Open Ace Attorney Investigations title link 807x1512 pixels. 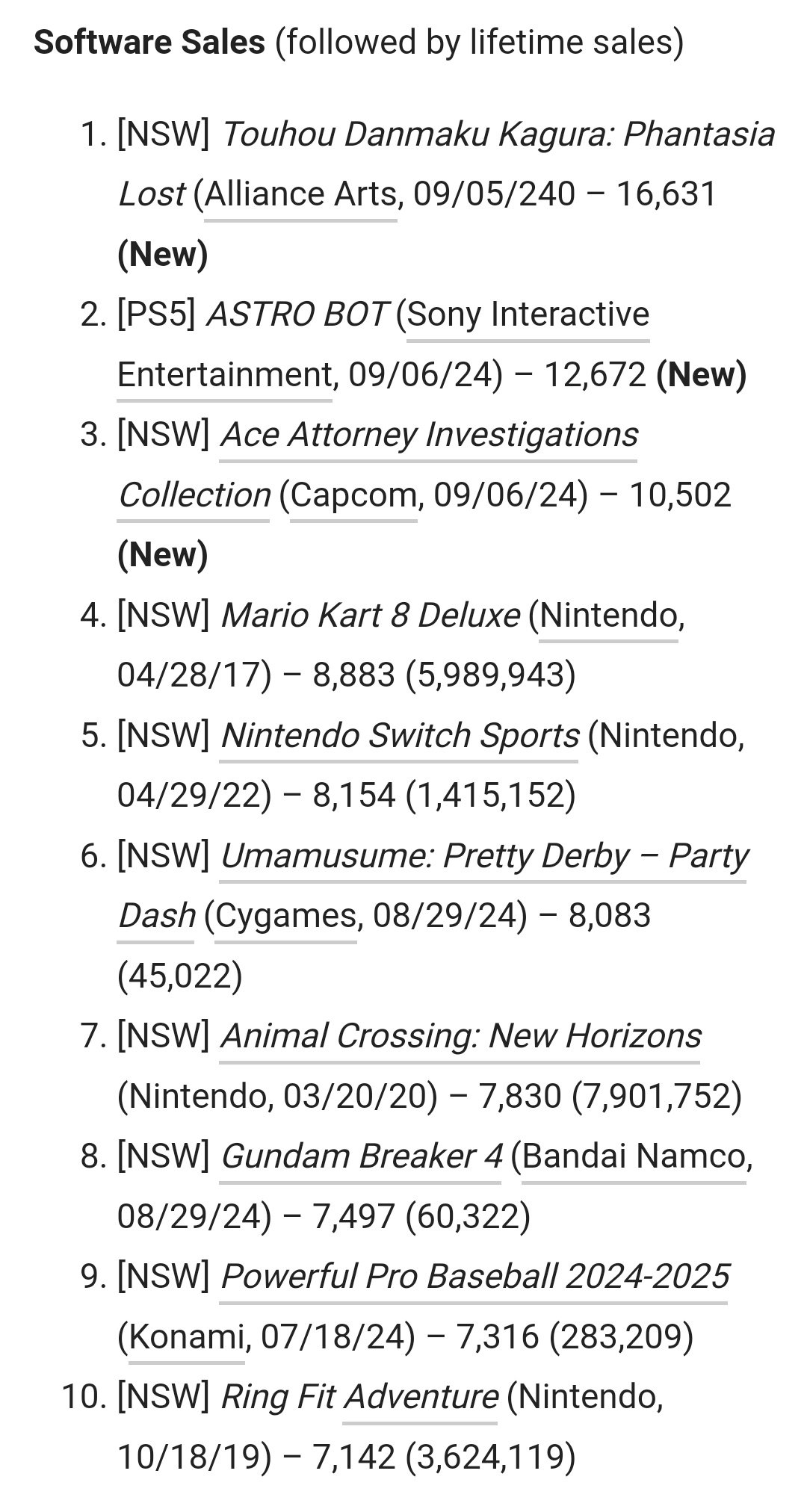tap(429, 435)
